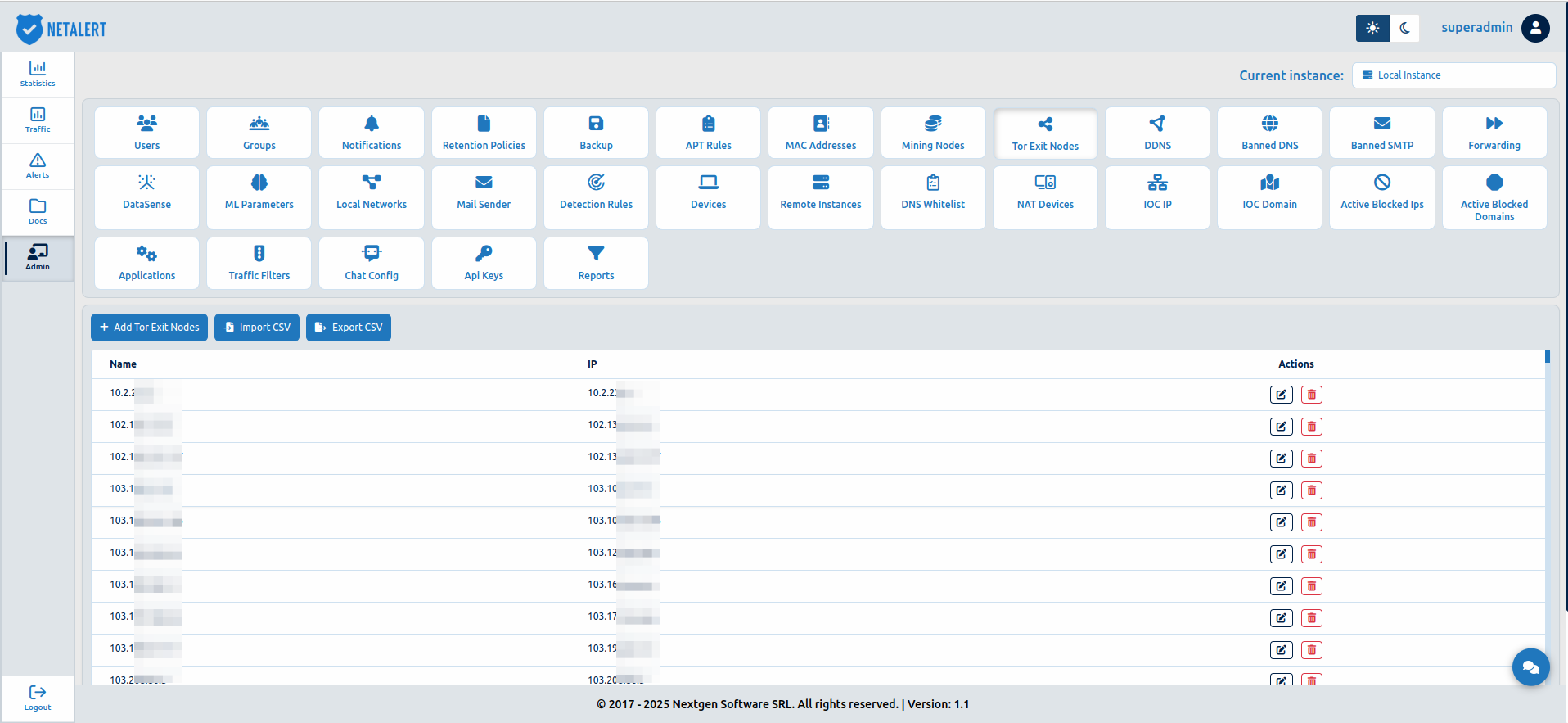
Task: Open the superadmin user menu
Action: (1494, 28)
